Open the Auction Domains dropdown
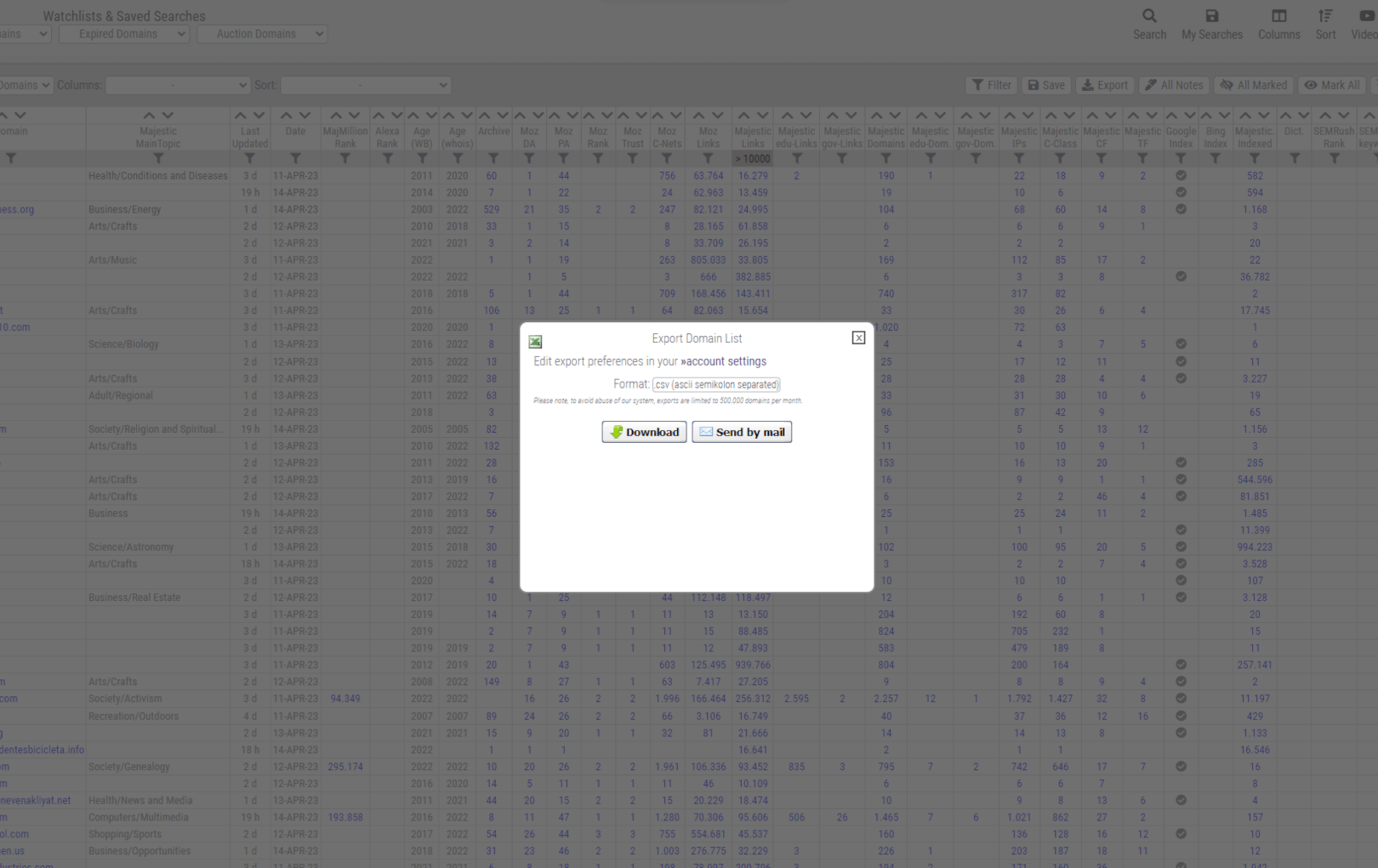The width and height of the screenshot is (1378, 868). [262, 34]
